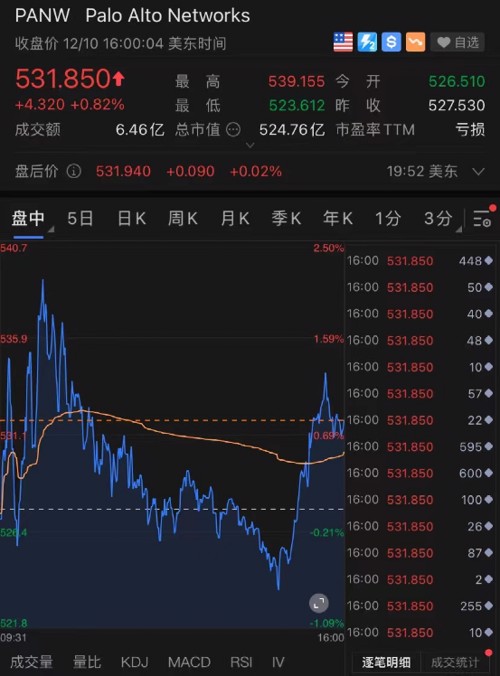Tap the blue lightning Level 2 icon
Screen dimensions: 500x676
coord(367,42)
